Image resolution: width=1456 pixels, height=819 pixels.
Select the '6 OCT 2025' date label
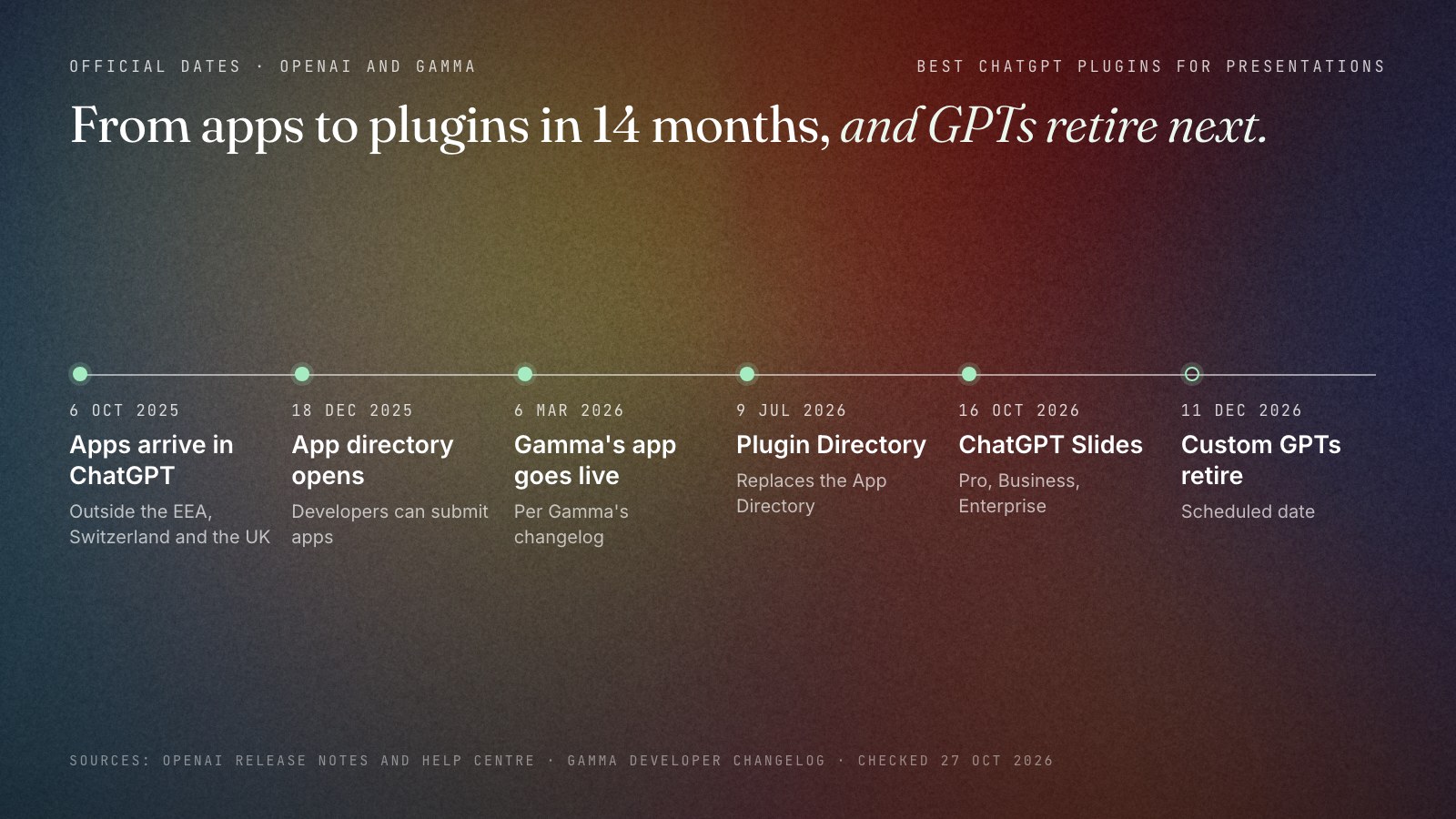tap(125, 410)
